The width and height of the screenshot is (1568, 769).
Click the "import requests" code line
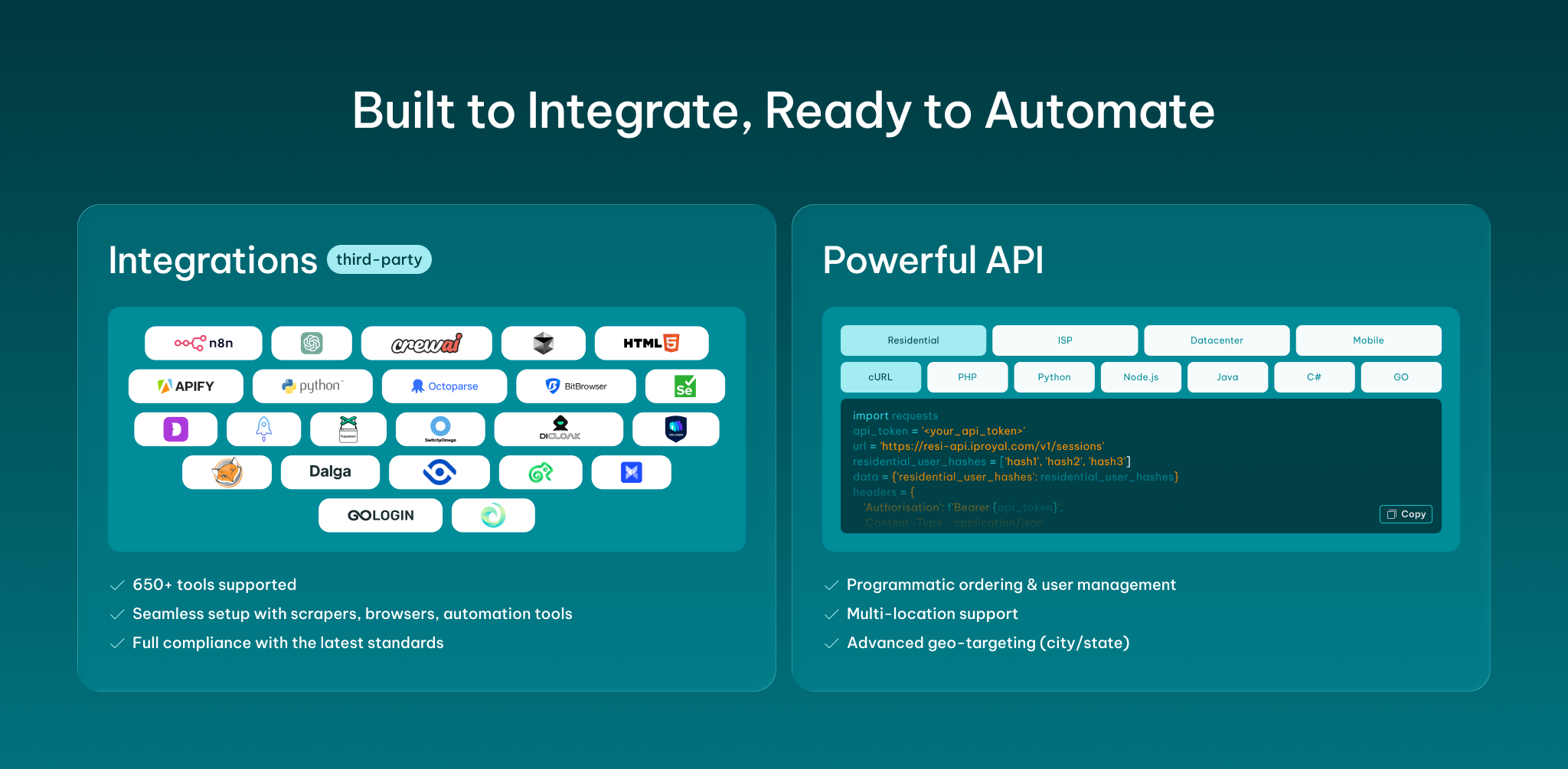pyautogui.click(x=896, y=415)
